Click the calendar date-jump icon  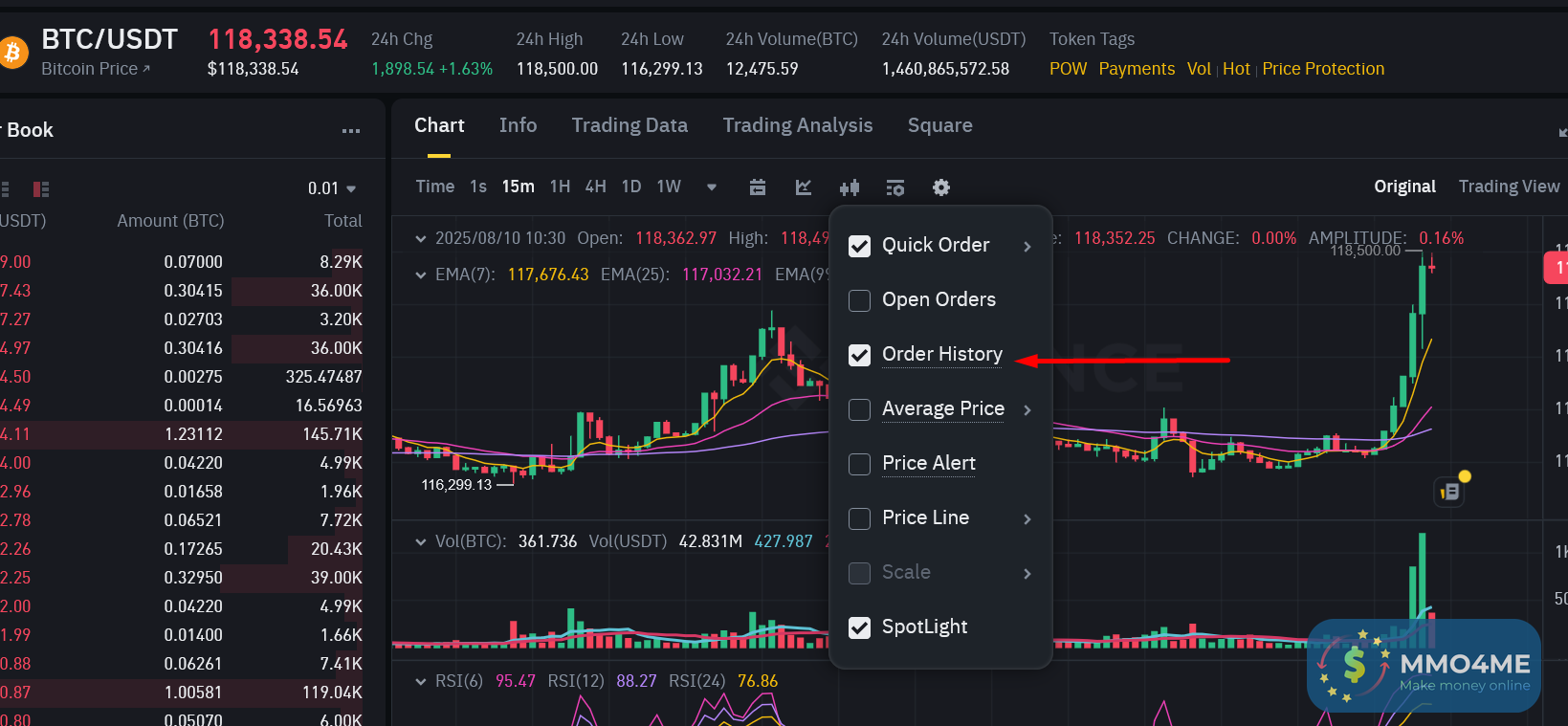point(758,187)
